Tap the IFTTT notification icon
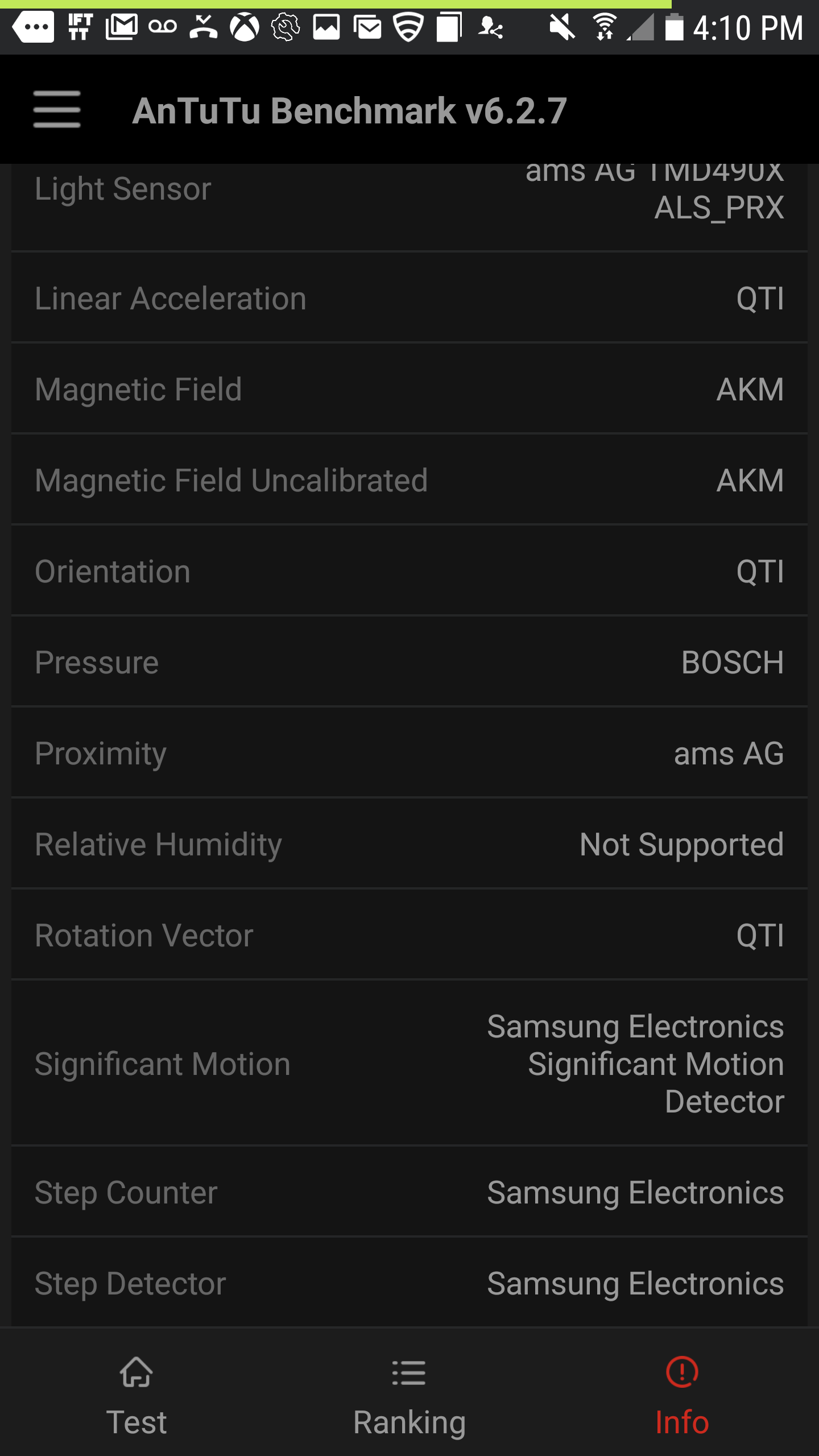Screen dimensions: 819x1456 pyautogui.click(x=80, y=27)
